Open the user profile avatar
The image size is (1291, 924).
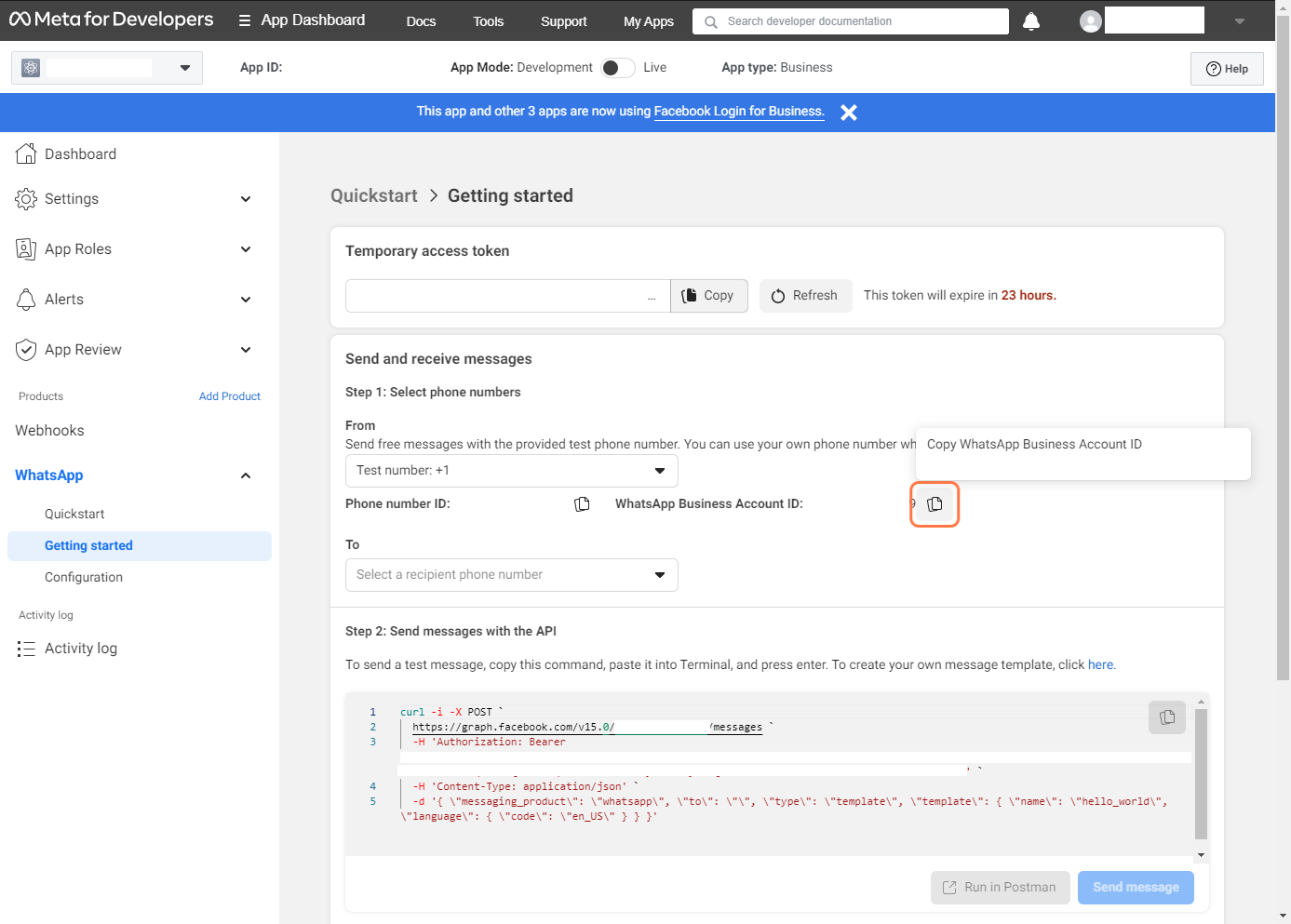pos(1091,20)
